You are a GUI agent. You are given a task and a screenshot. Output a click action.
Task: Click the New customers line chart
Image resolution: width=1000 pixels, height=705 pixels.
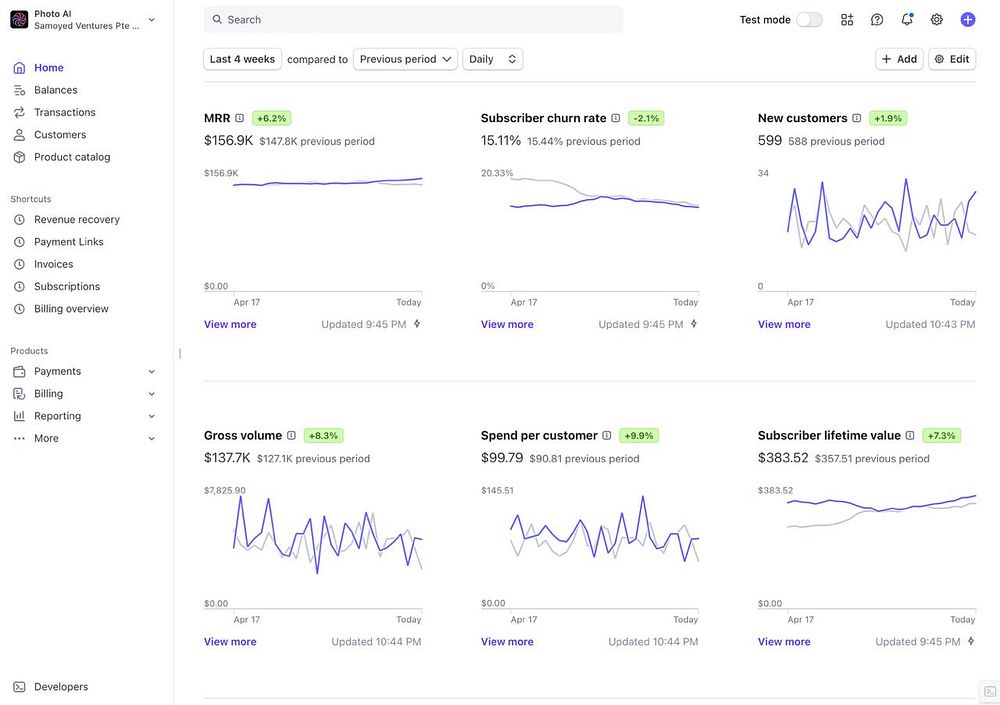pos(867,232)
